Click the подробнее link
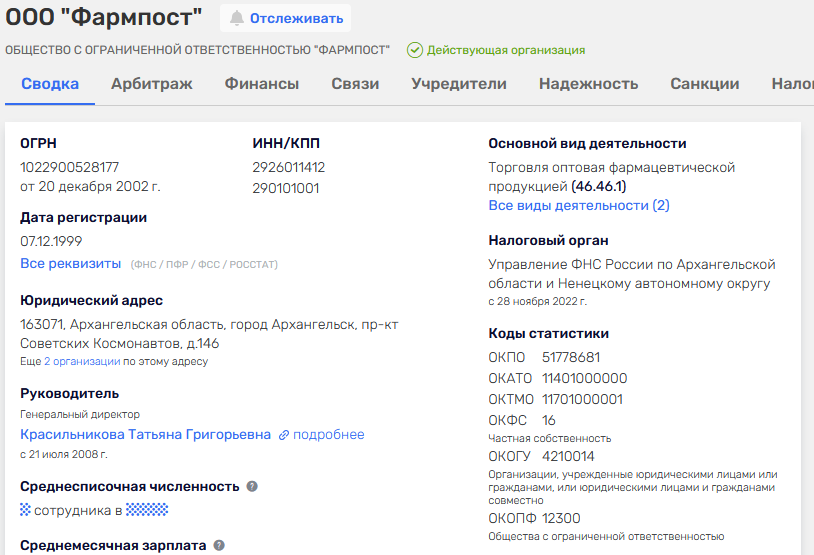Screen dimensions: 814x555 tap(329, 435)
